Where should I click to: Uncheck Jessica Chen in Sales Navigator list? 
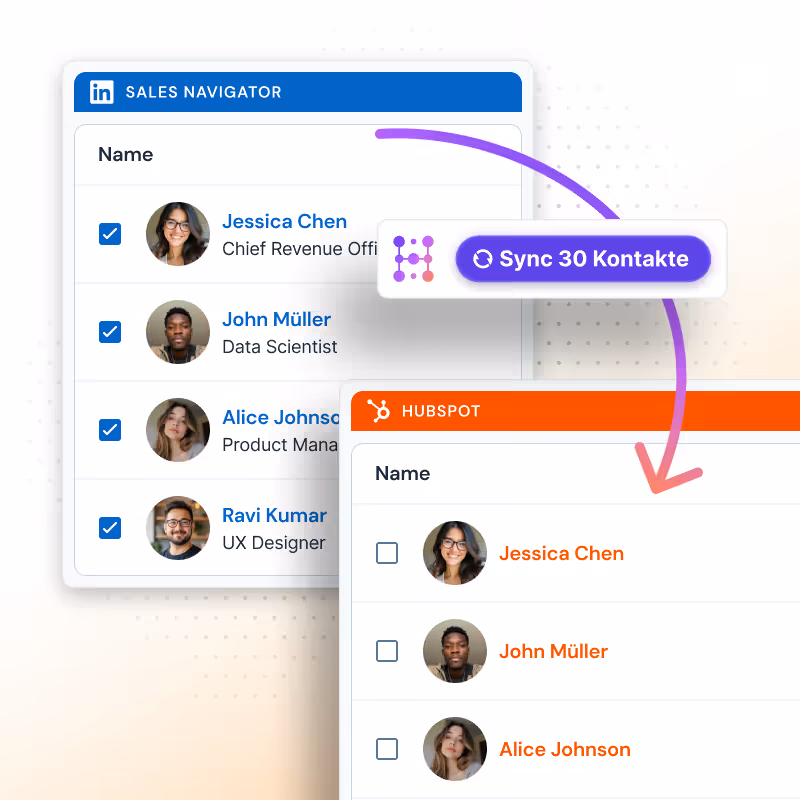click(110, 234)
